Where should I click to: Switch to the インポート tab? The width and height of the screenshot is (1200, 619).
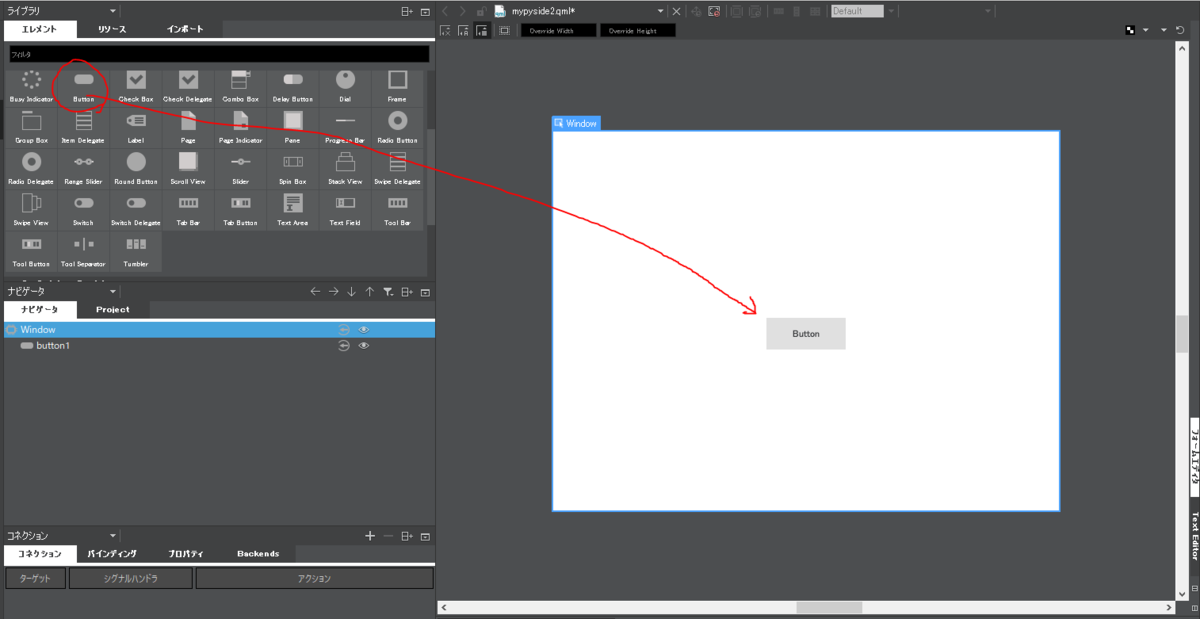tap(185, 30)
